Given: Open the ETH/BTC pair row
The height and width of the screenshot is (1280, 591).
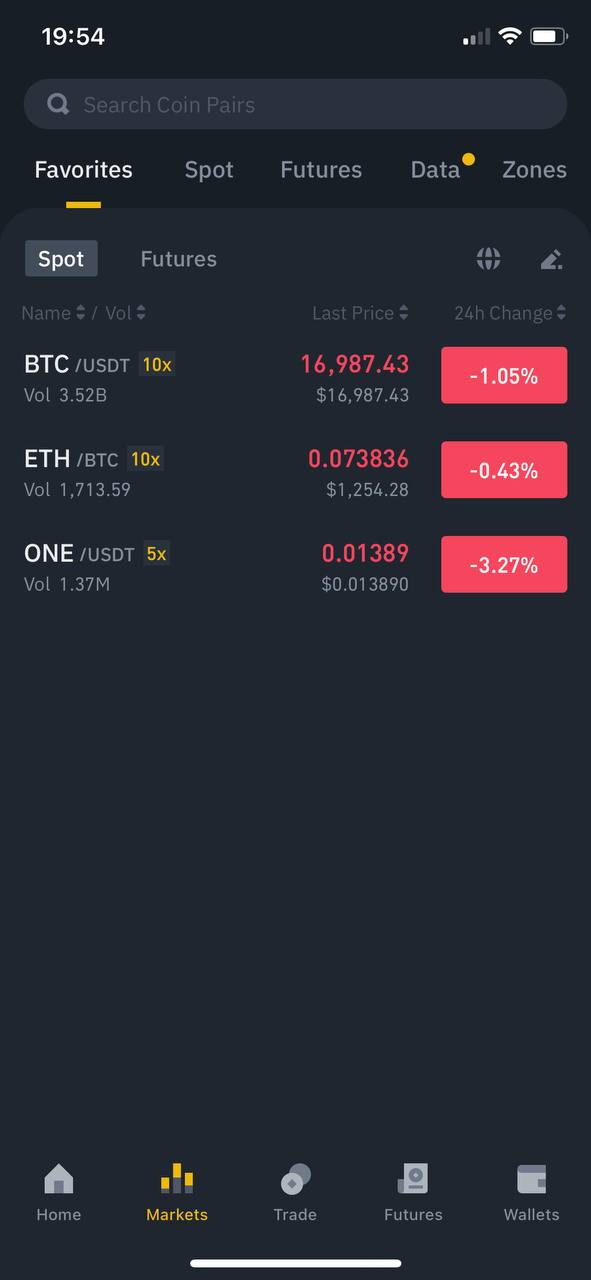Looking at the screenshot, I should point(295,470).
